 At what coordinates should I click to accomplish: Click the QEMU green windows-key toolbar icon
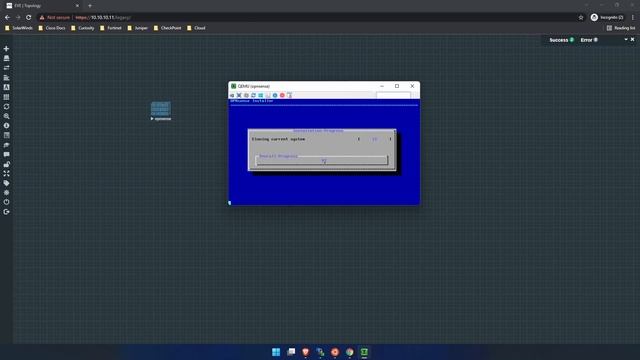[260, 95]
